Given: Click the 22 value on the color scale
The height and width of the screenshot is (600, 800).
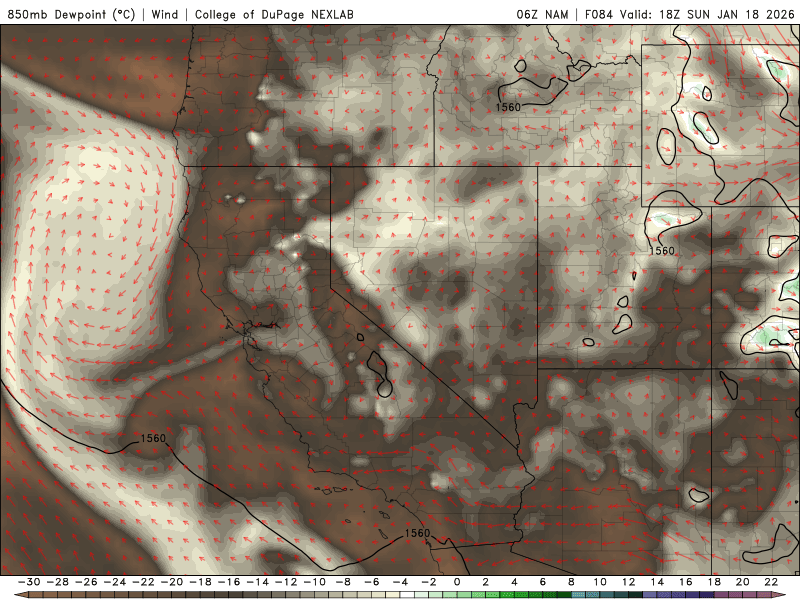Looking at the screenshot, I should [x=771, y=582].
